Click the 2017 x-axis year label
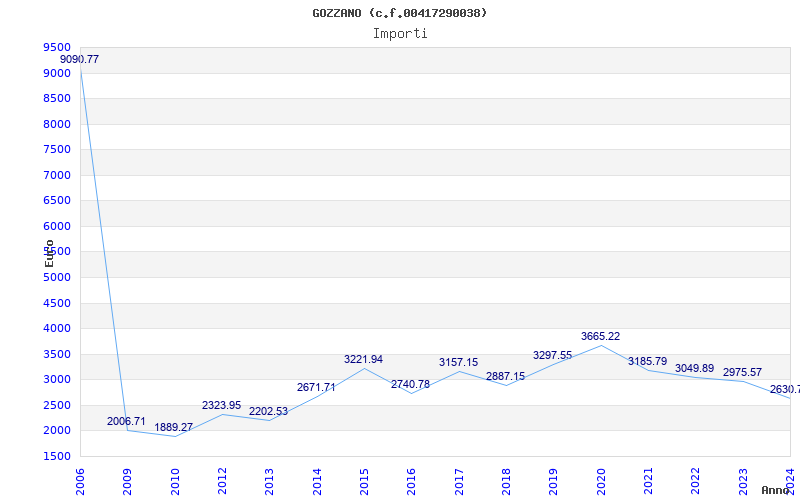The image size is (800, 500). click(x=459, y=481)
